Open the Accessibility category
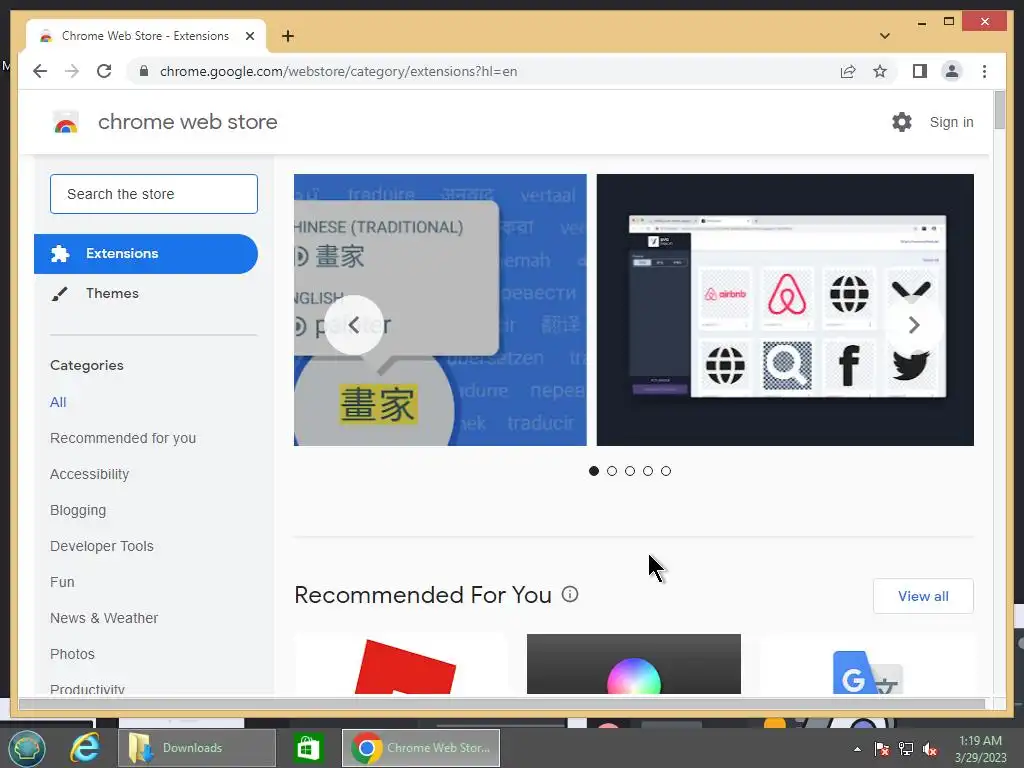 click(89, 474)
